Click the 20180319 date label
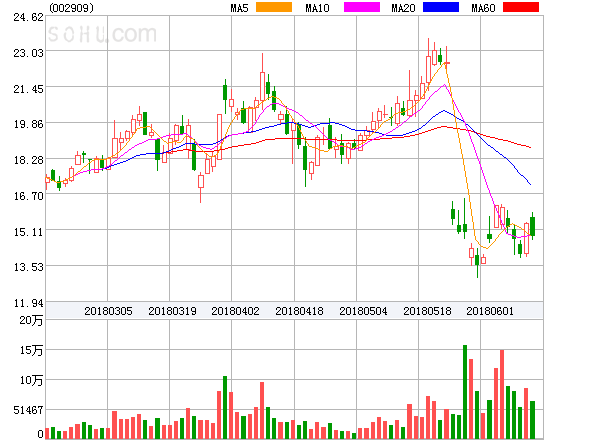 pos(172,311)
